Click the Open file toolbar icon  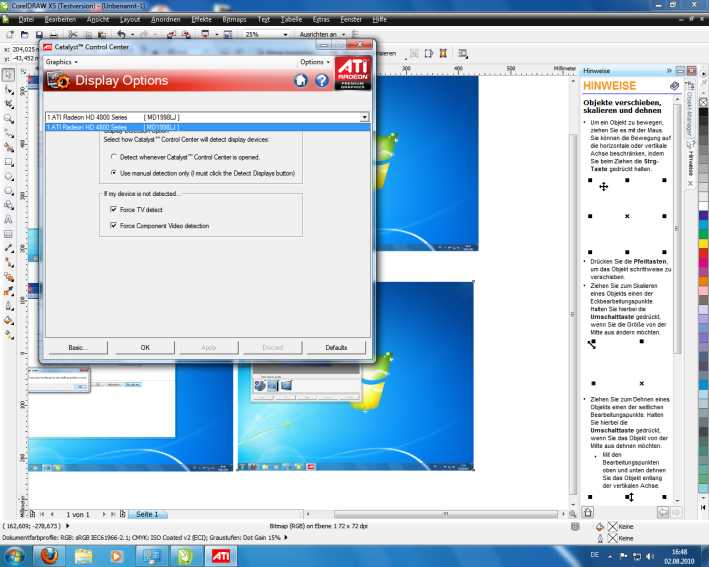coord(24,34)
